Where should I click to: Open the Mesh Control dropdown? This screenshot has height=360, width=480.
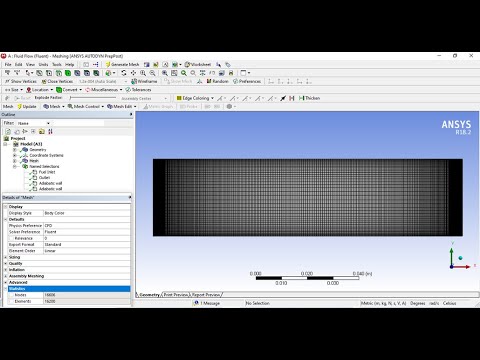[86, 106]
